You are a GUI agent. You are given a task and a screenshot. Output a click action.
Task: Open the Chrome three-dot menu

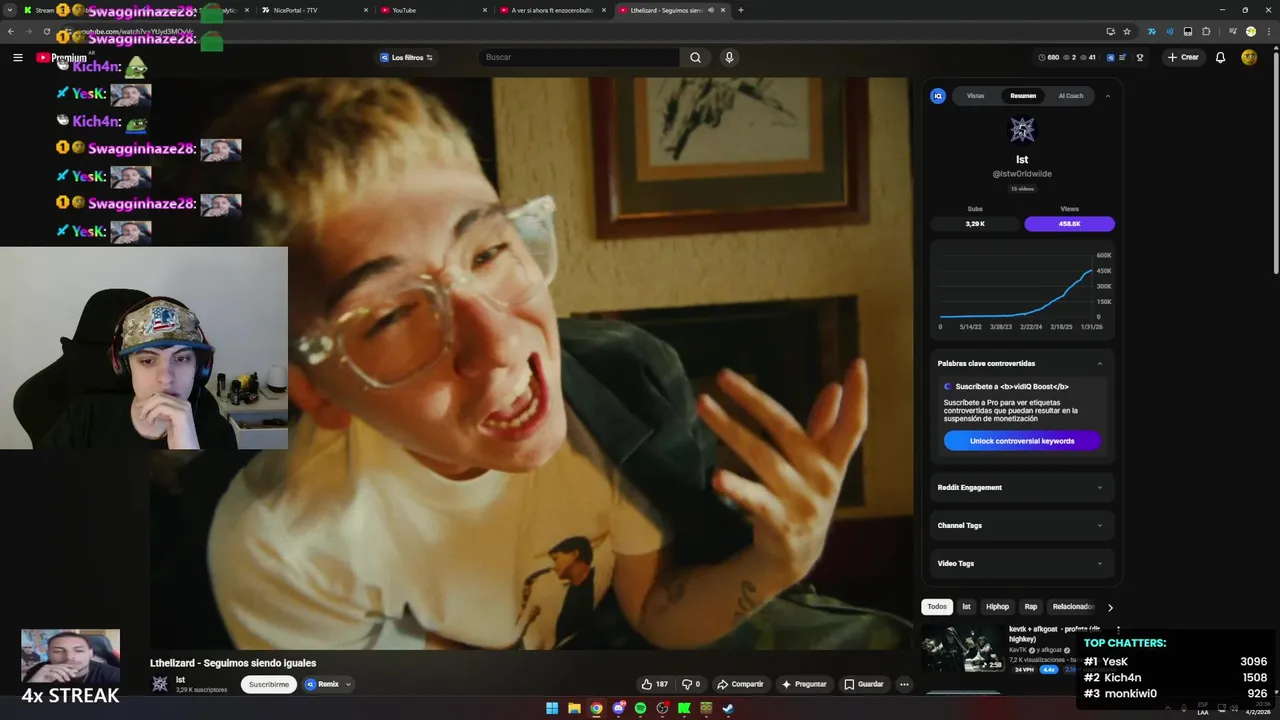[1269, 32]
